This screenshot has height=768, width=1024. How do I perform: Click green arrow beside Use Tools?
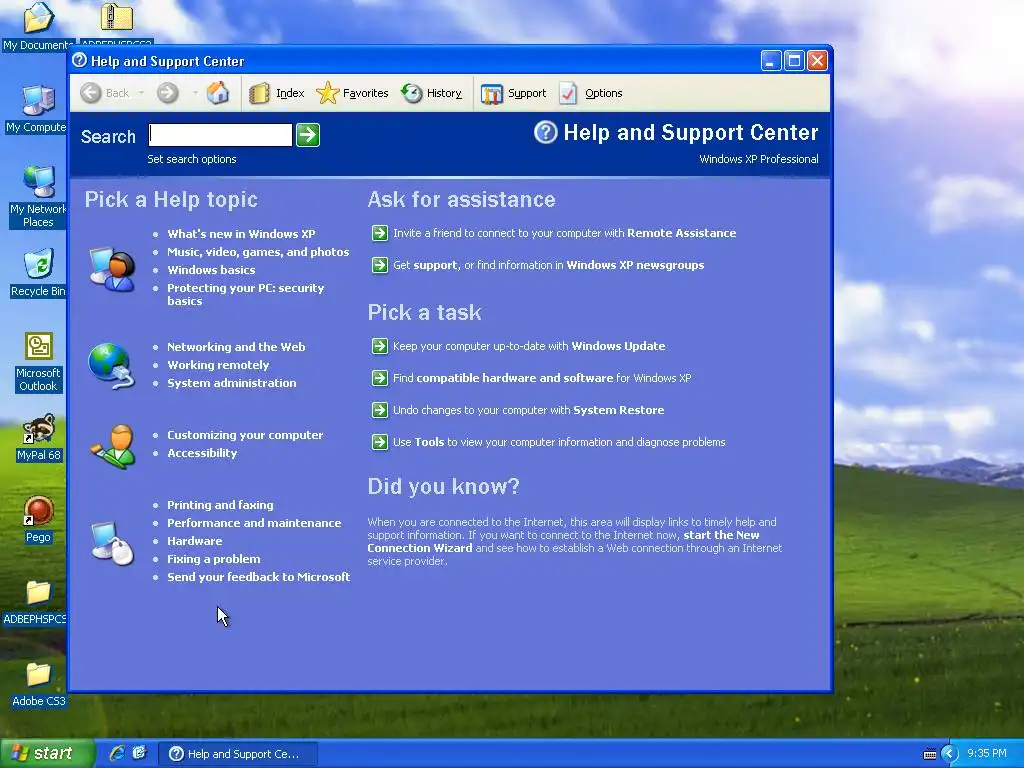click(x=380, y=442)
